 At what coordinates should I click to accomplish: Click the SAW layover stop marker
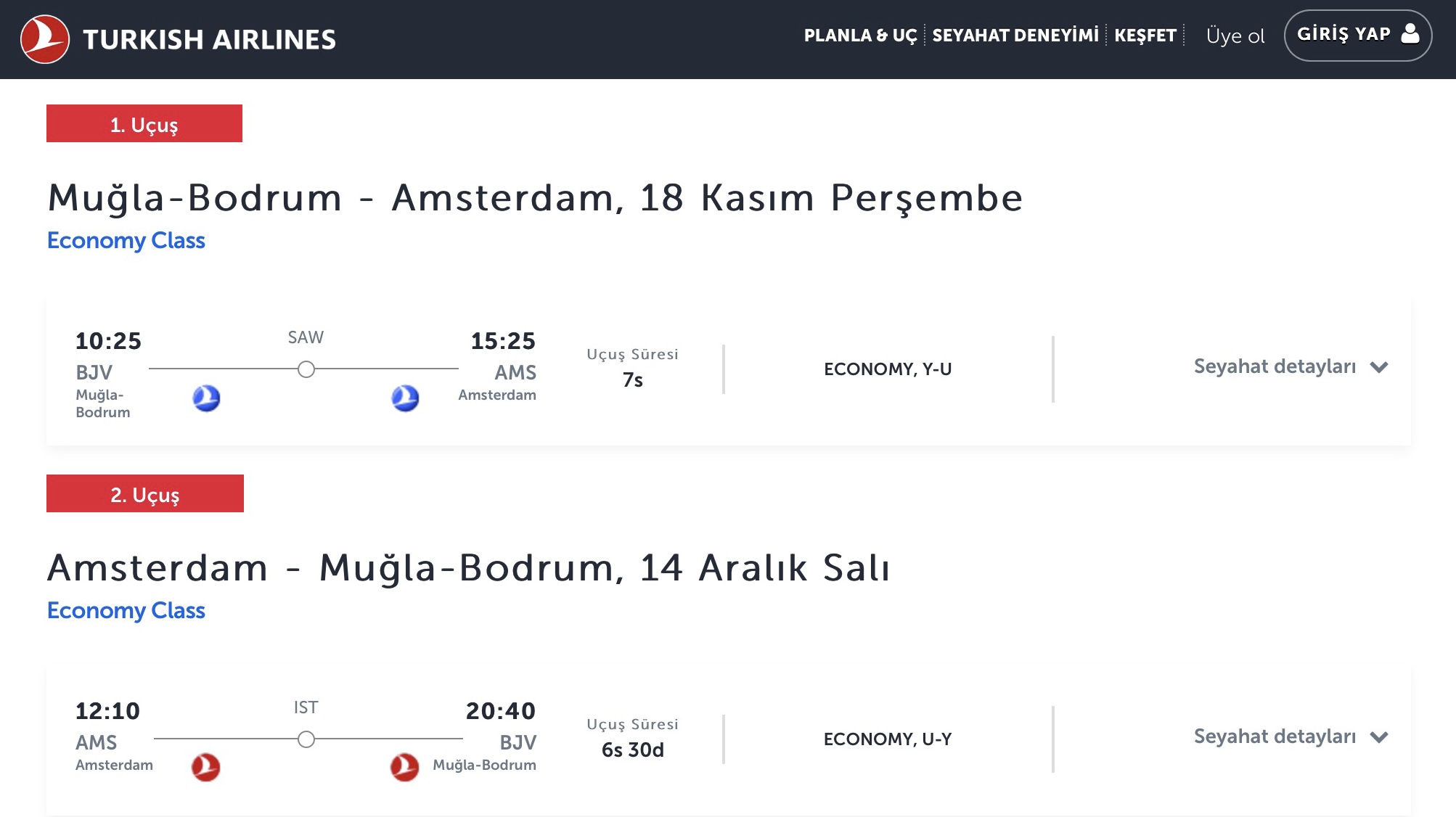click(306, 369)
